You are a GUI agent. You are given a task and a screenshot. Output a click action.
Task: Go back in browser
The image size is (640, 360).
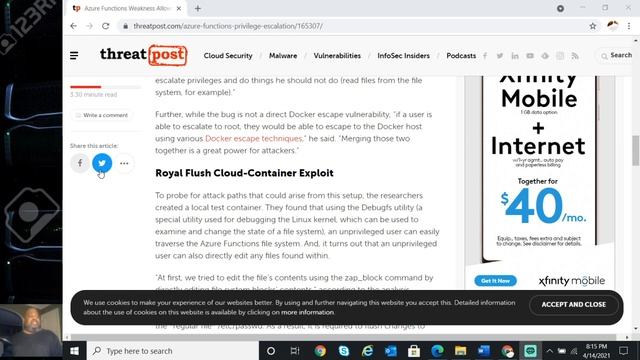73,26
